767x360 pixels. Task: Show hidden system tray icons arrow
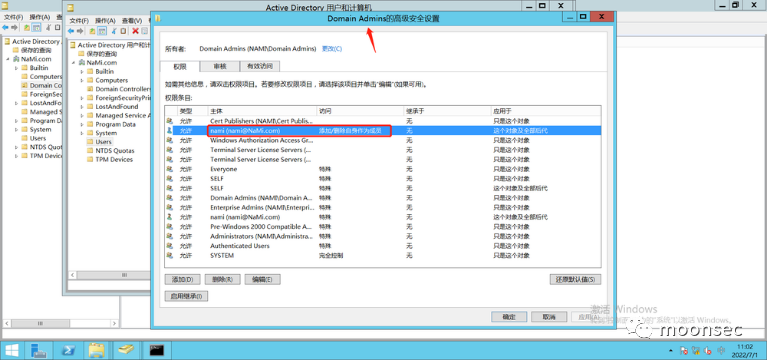point(671,351)
